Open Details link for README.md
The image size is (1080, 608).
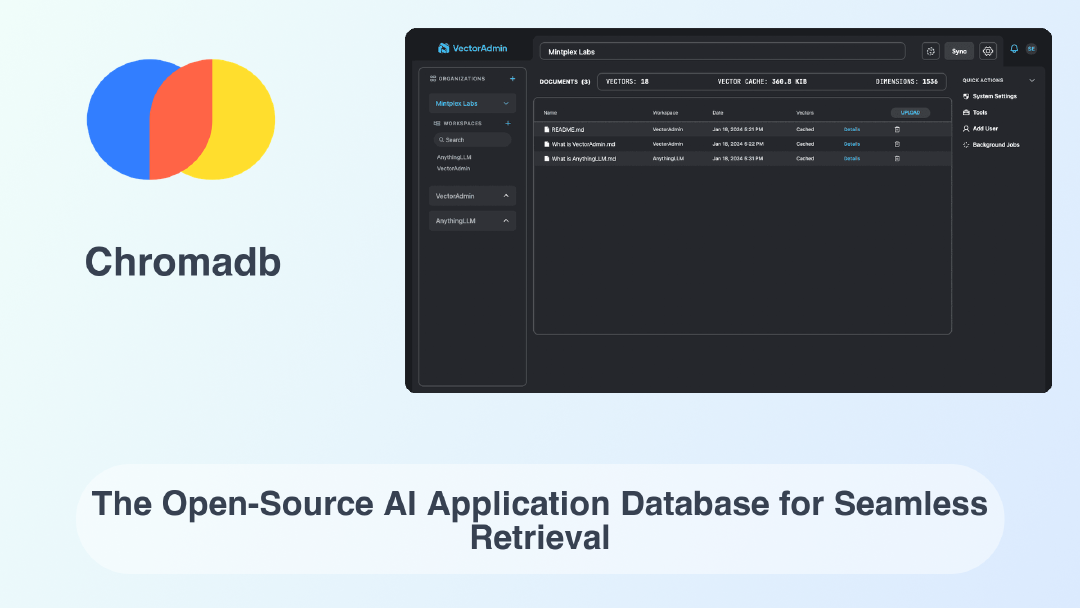tap(851, 129)
